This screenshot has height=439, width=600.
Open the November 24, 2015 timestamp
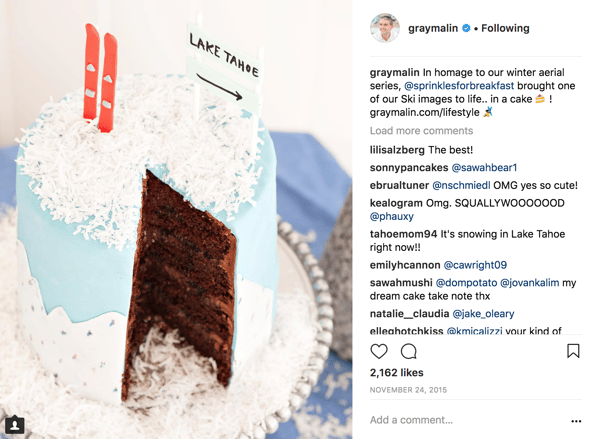[x=408, y=390]
